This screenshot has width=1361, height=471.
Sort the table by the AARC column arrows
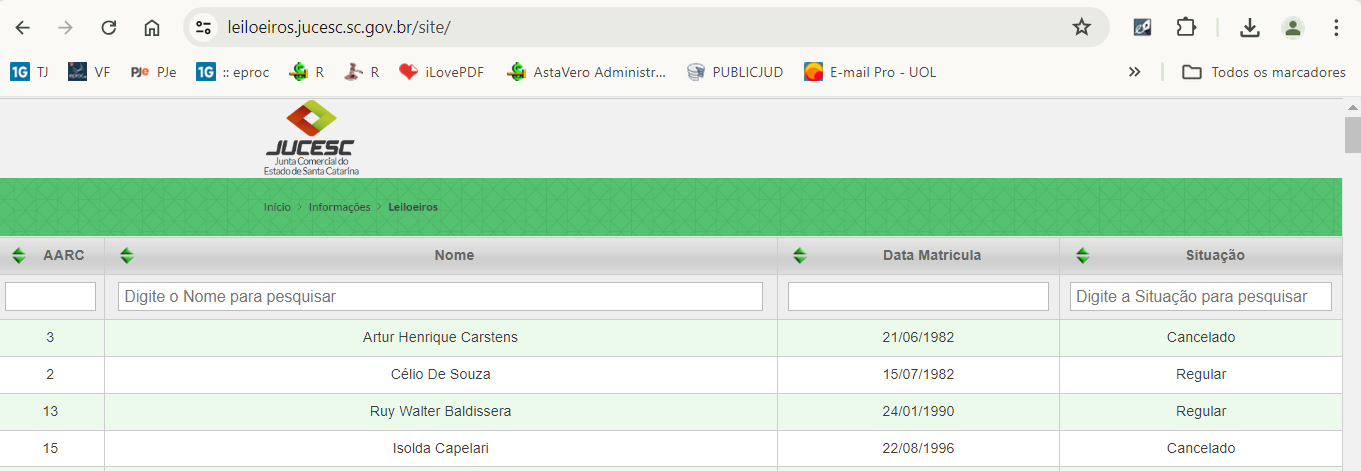click(x=18, y=256)
